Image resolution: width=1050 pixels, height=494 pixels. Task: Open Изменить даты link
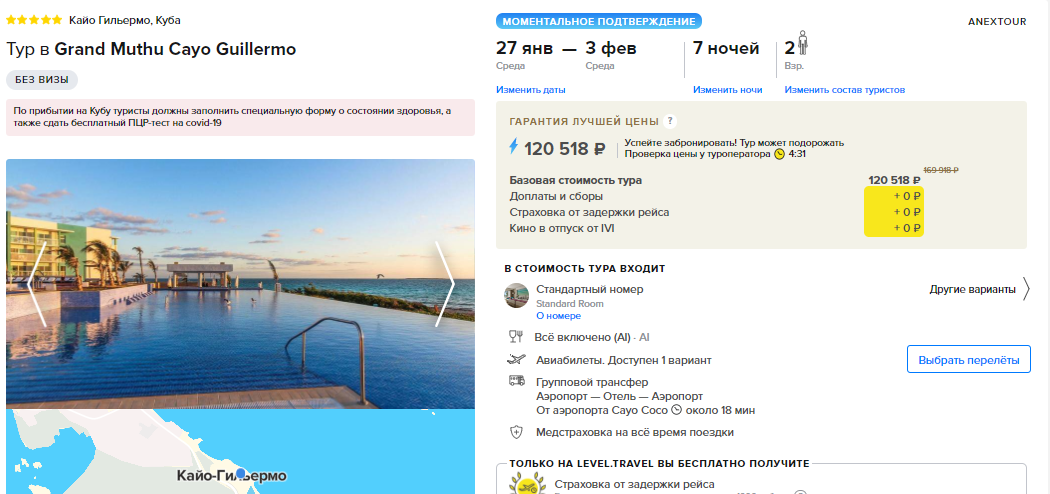coord(530,90)
